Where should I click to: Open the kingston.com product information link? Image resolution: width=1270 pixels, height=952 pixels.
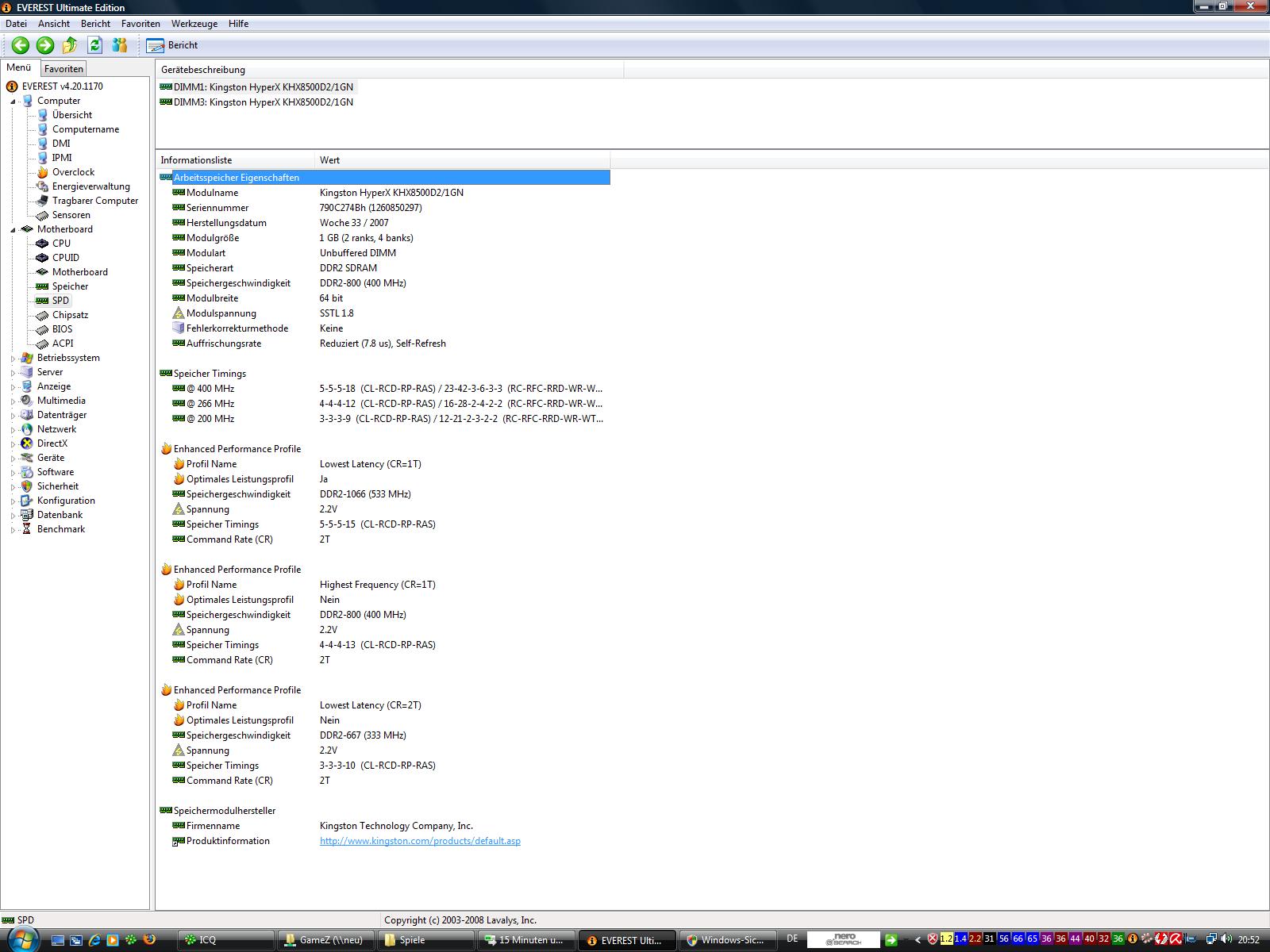pyautogui.click(x=420, y=841)
